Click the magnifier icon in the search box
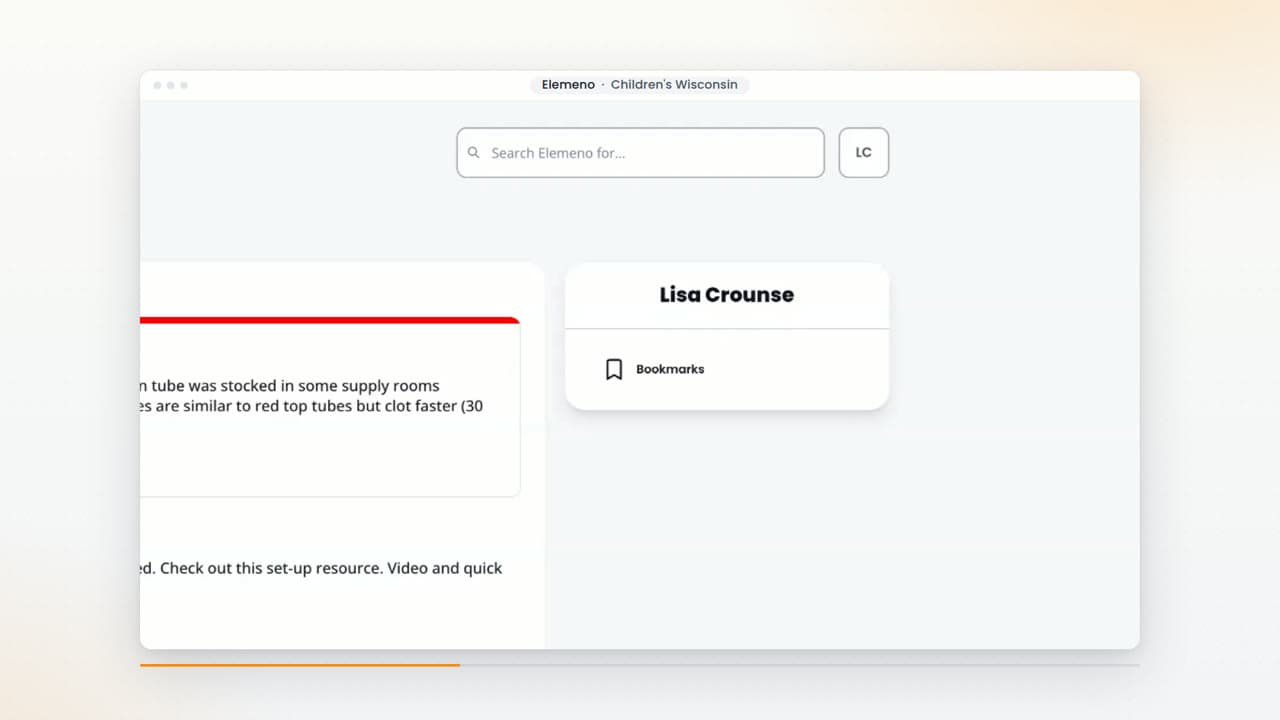Screen dimensions: 1280x720 (x=474, y=153)
